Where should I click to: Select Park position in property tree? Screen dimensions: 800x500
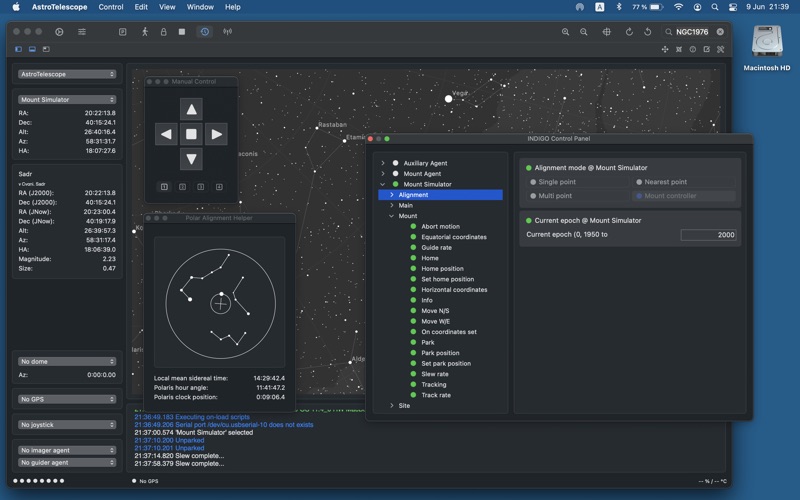[440, 353]
